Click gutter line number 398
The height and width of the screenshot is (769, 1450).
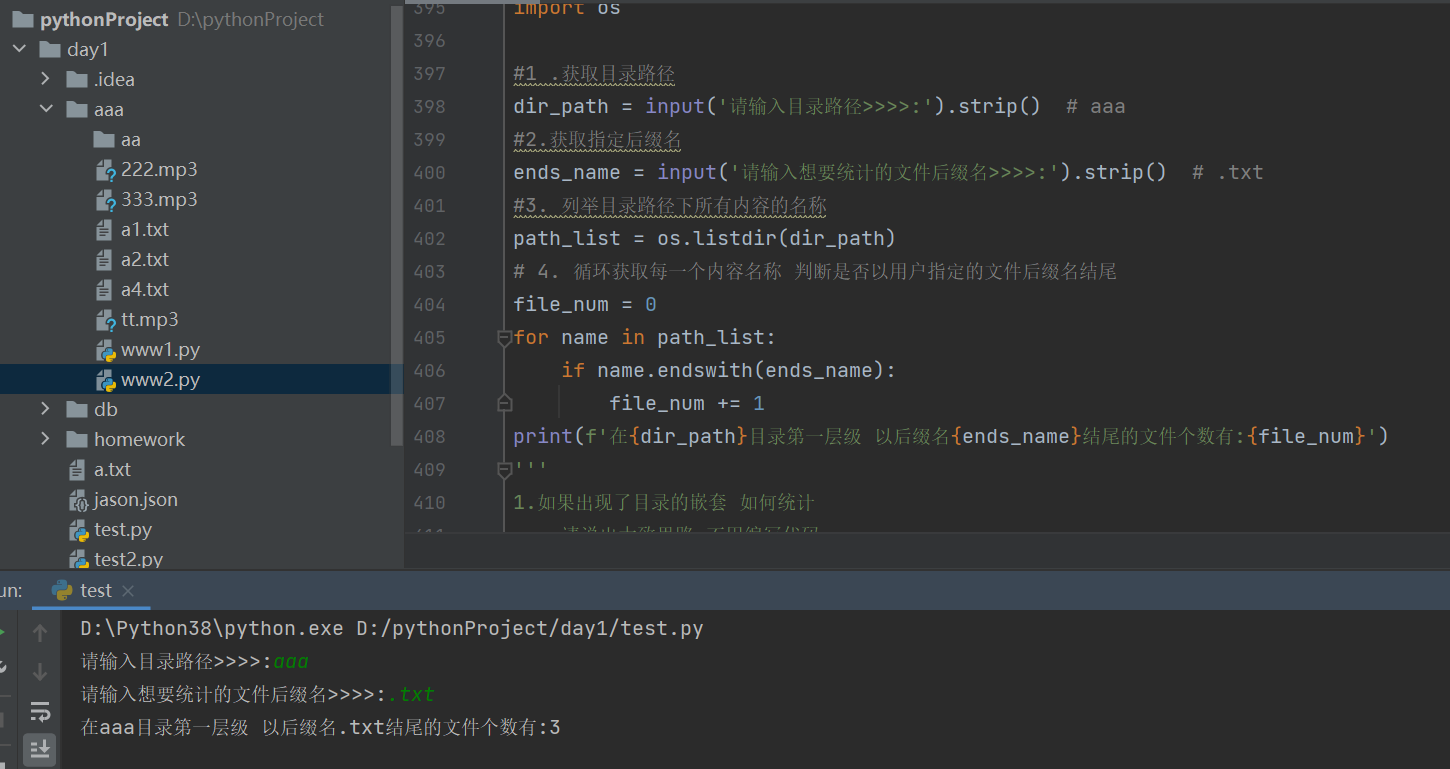[429, 107]
